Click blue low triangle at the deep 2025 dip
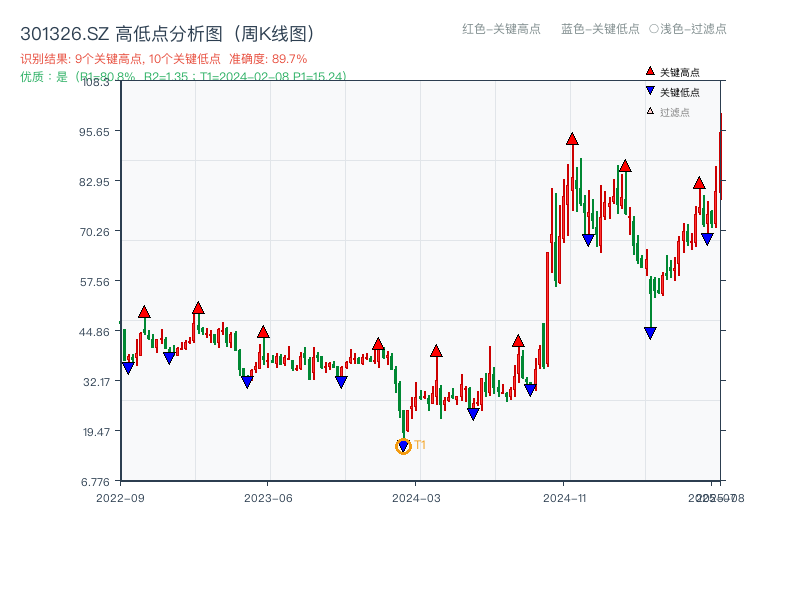The width and height of the screenshot is (800, 600). coord(650,333)
